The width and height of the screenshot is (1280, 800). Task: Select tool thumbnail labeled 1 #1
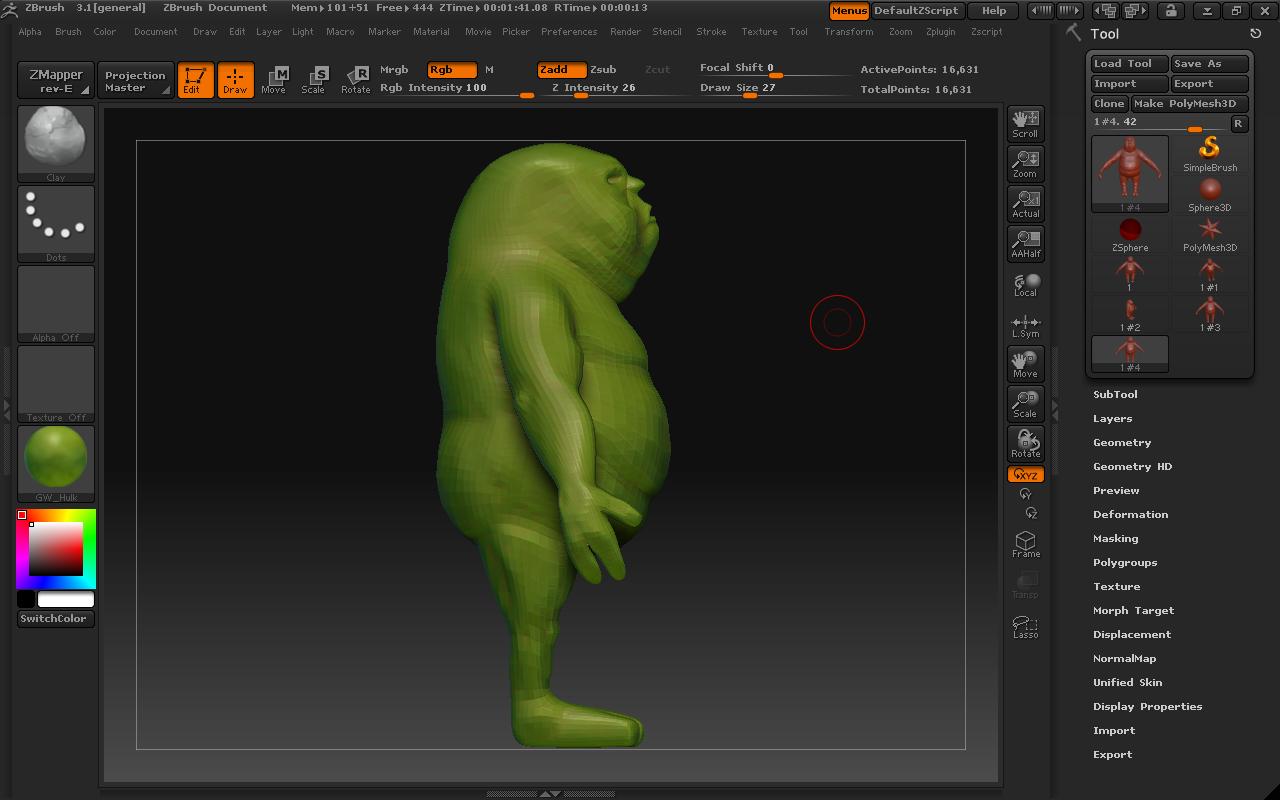click(1210, 274)
